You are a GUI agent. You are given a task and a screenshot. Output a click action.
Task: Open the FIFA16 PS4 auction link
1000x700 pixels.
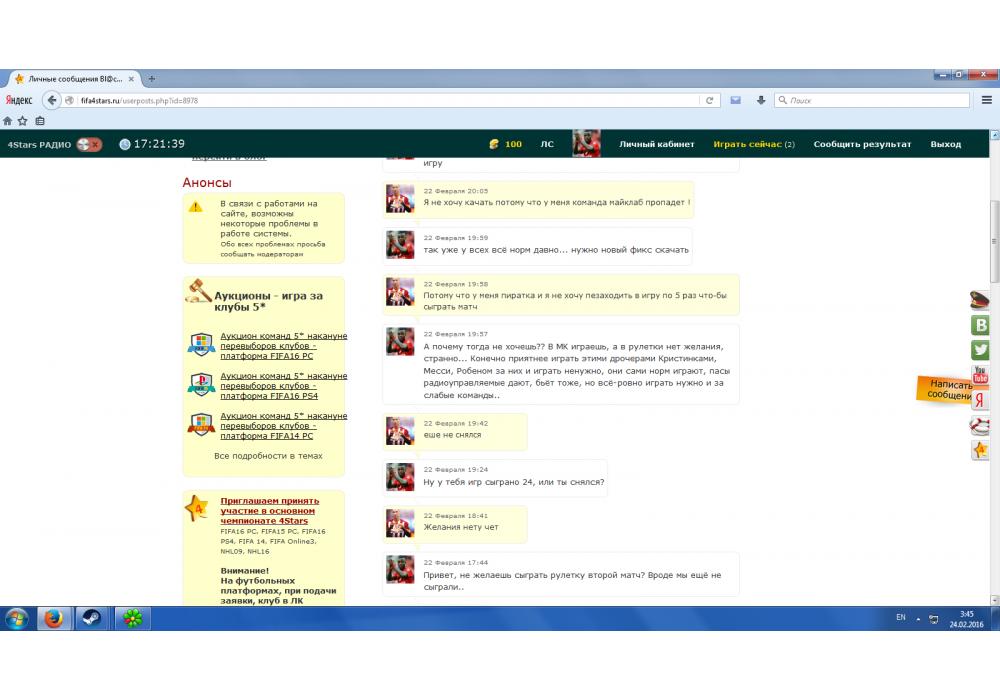click(x=283, y=386)
